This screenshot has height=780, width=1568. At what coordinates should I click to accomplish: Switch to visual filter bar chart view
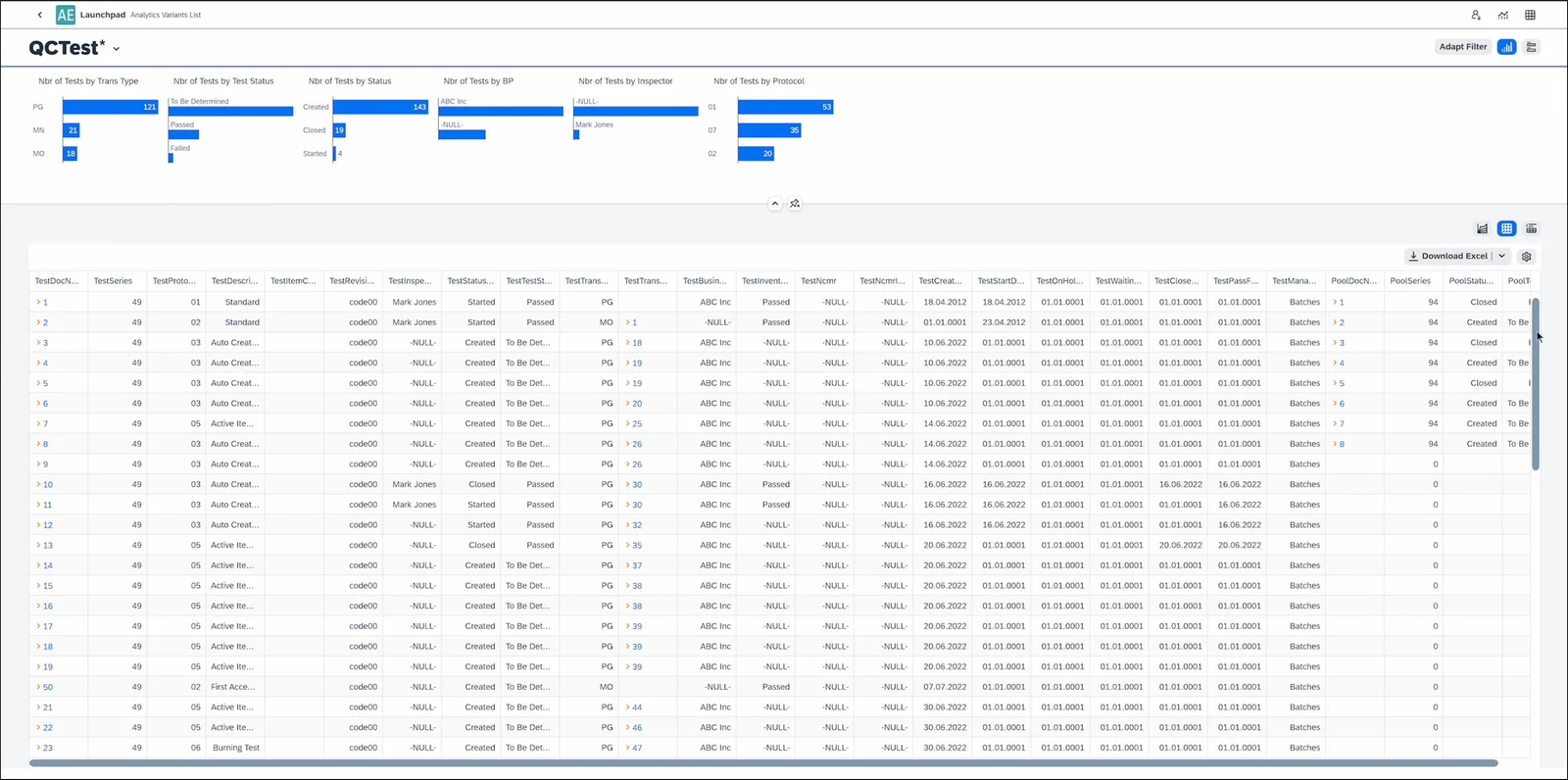click(1507, 47)
